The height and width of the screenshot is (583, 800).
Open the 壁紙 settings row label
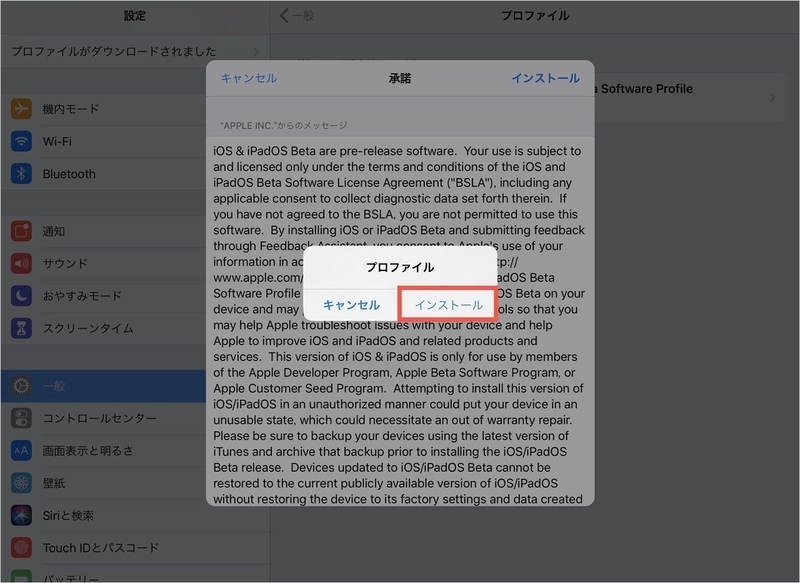[x=54, y=483]
